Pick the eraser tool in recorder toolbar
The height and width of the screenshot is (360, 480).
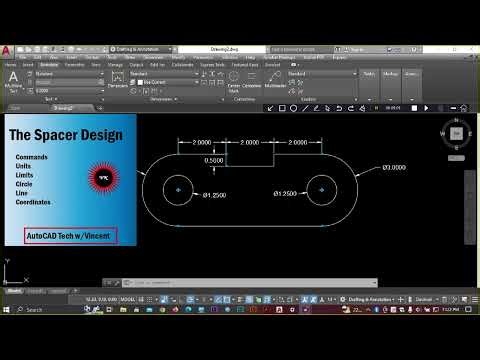362,108
